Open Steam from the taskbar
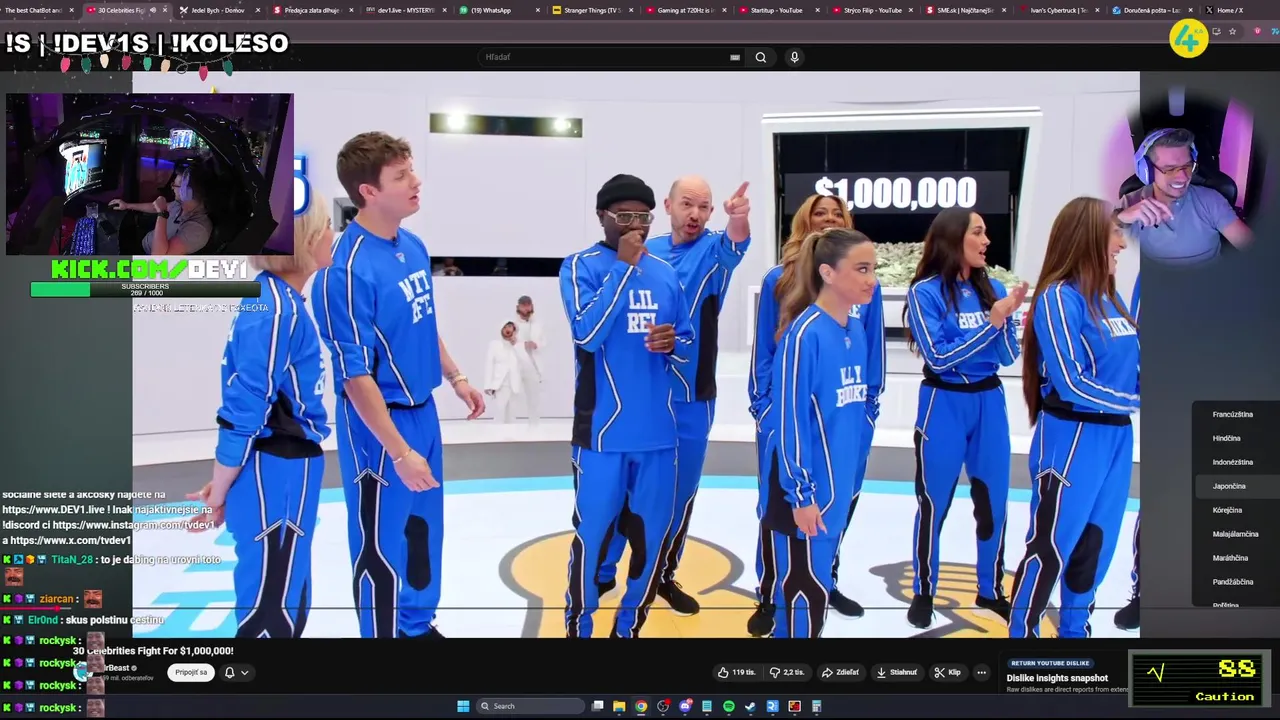The height and width of the screenshot is (720, 1280). [750, 706]
